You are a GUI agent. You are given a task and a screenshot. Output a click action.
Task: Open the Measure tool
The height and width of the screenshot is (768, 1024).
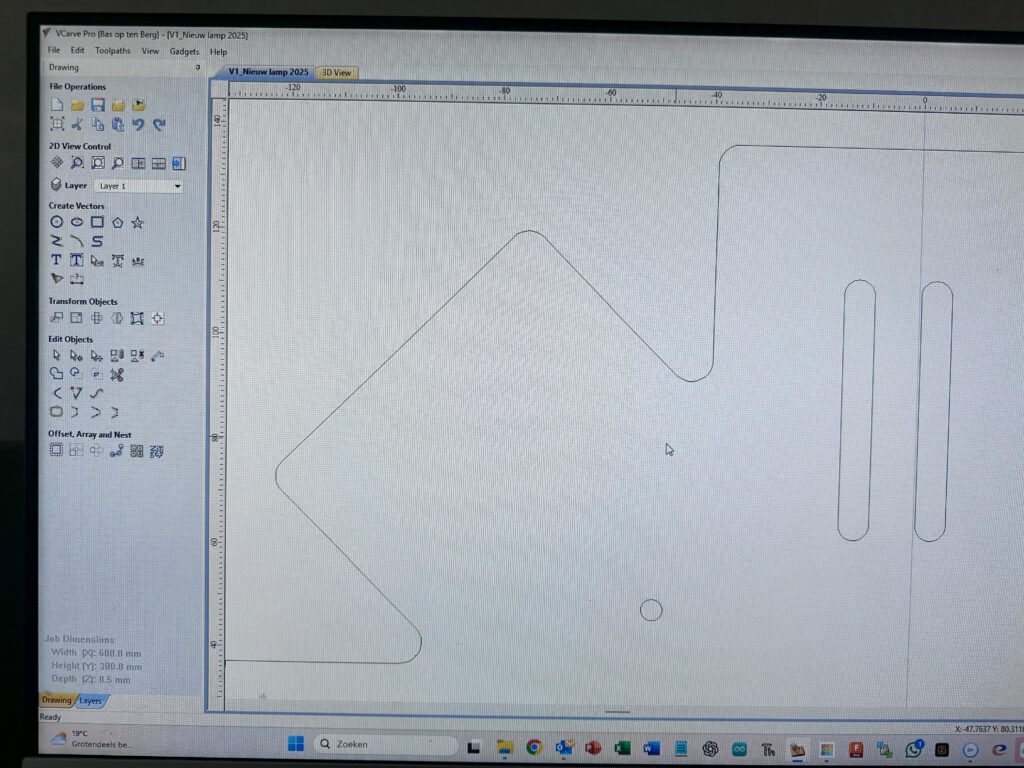click(157, 356)
